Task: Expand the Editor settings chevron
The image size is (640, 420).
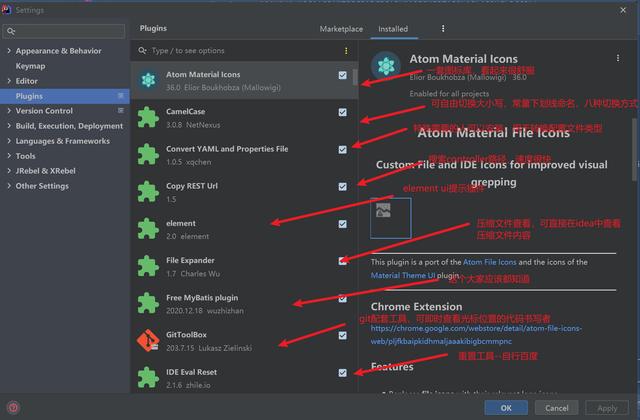Action: tap(9, 81)
